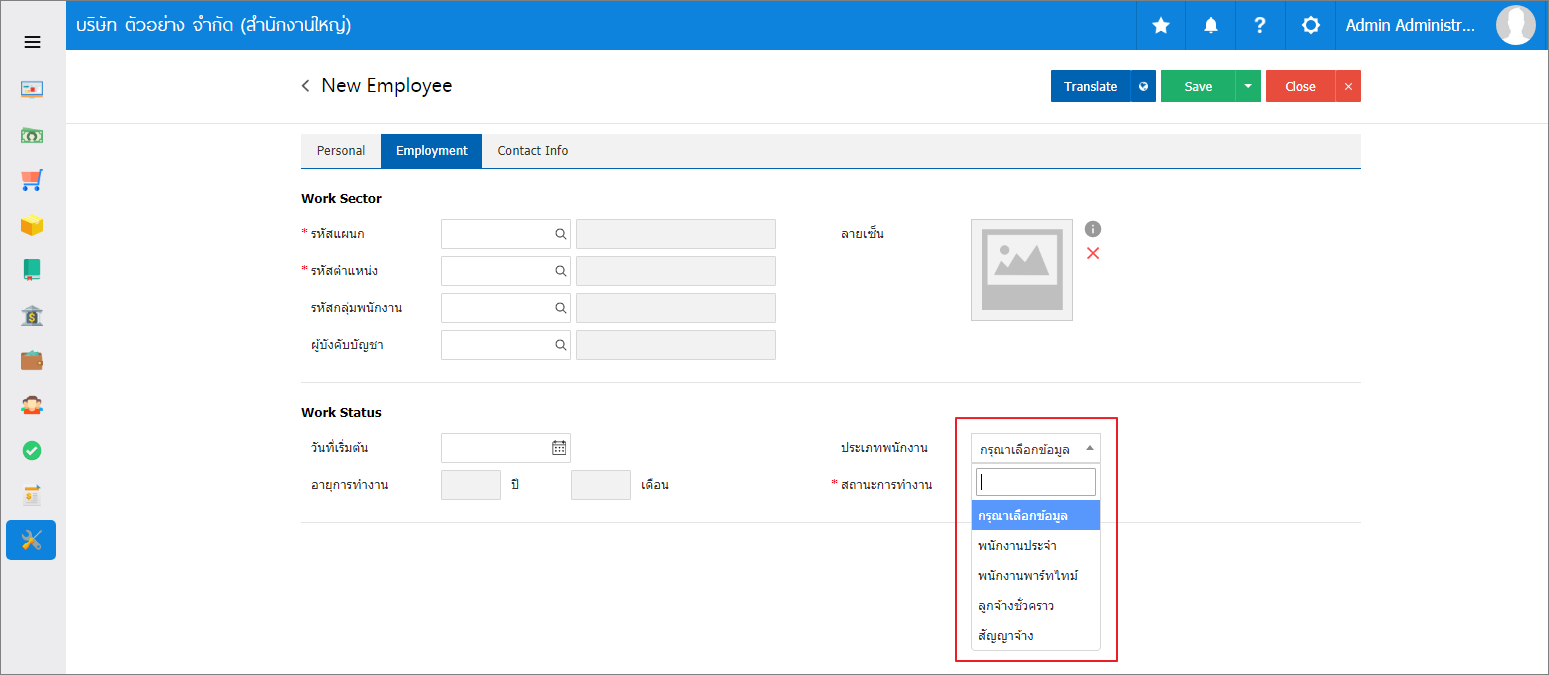The width and height of the screenshot is (1549, 675).
Task: Click the search icon in รหัสแผนก field
Action: coord(561,234)
